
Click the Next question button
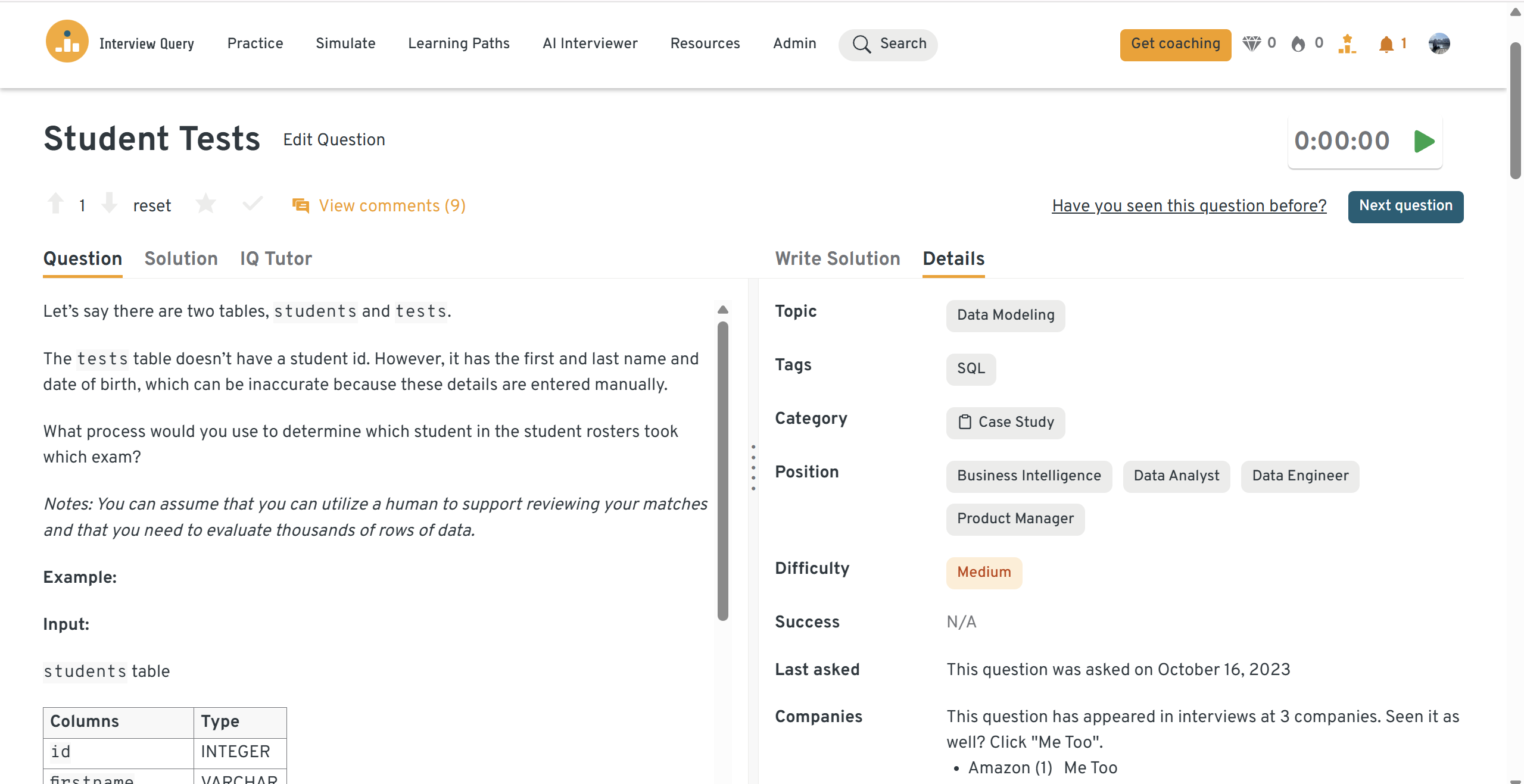(1405, 206)
